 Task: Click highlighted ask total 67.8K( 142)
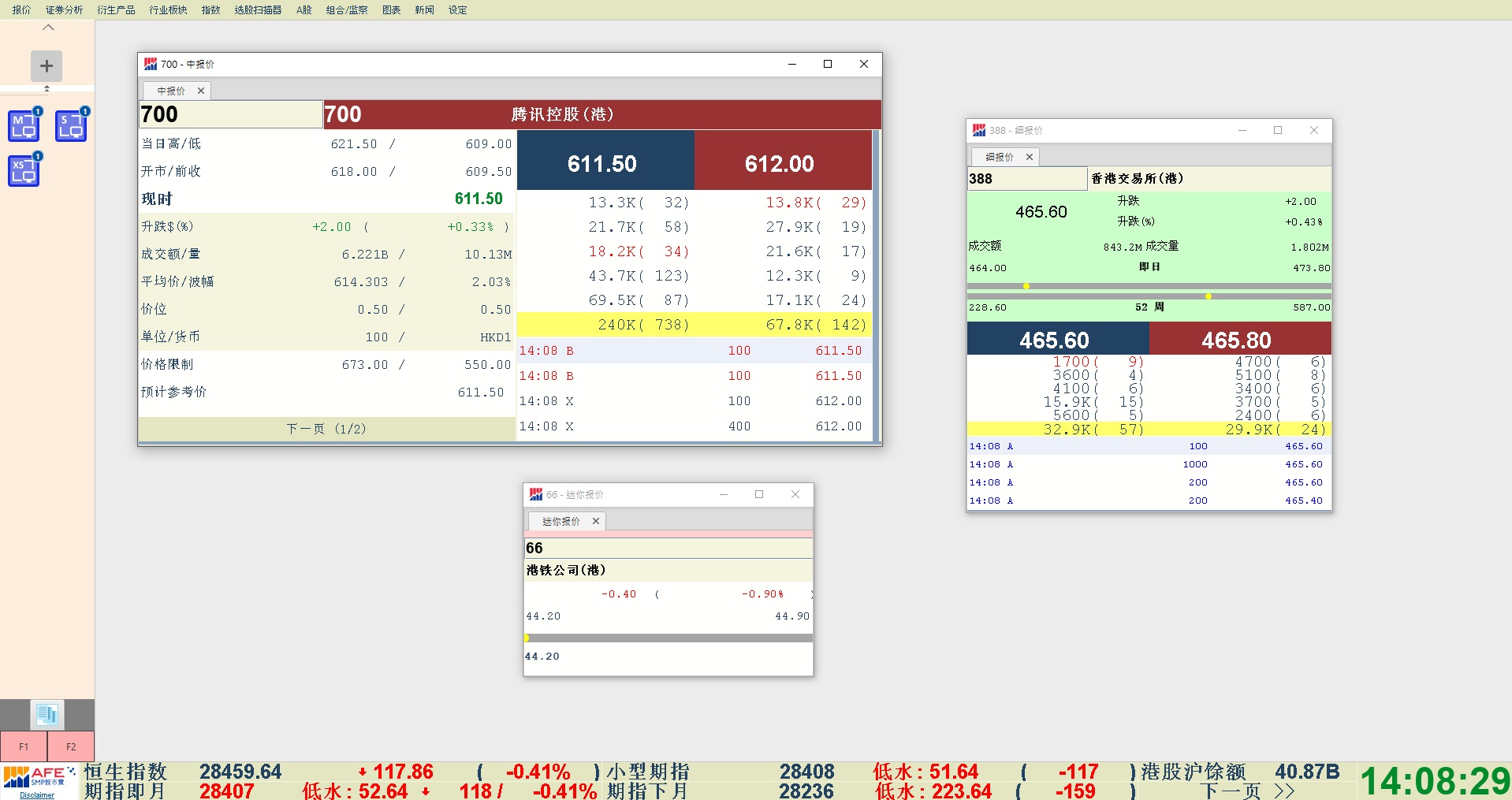pos(817,325)
